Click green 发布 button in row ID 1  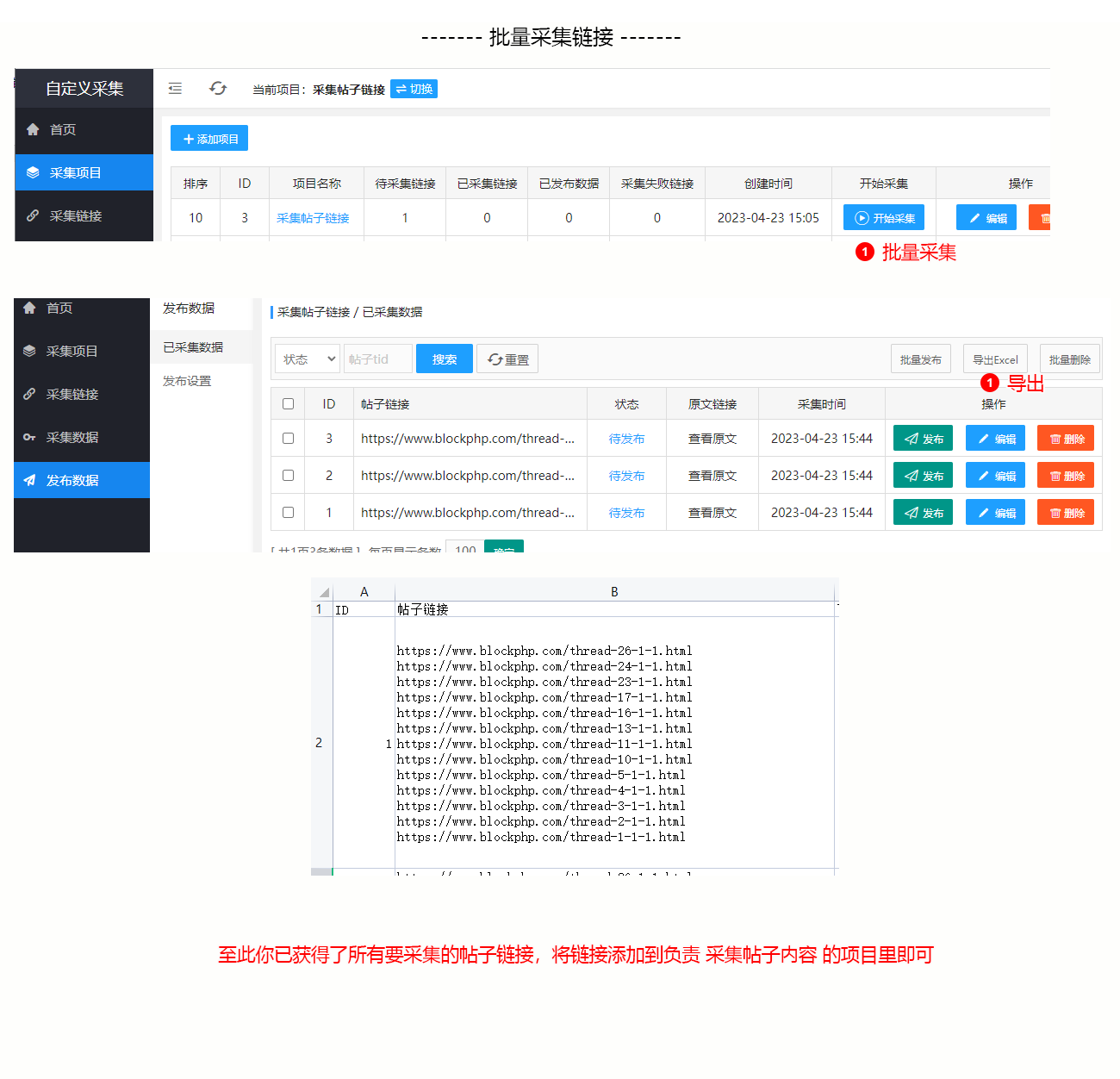(923, 512)
